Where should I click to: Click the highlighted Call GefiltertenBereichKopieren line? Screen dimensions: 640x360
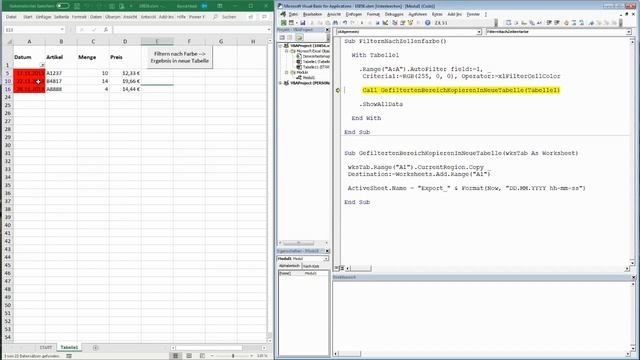tap(461, 90)
